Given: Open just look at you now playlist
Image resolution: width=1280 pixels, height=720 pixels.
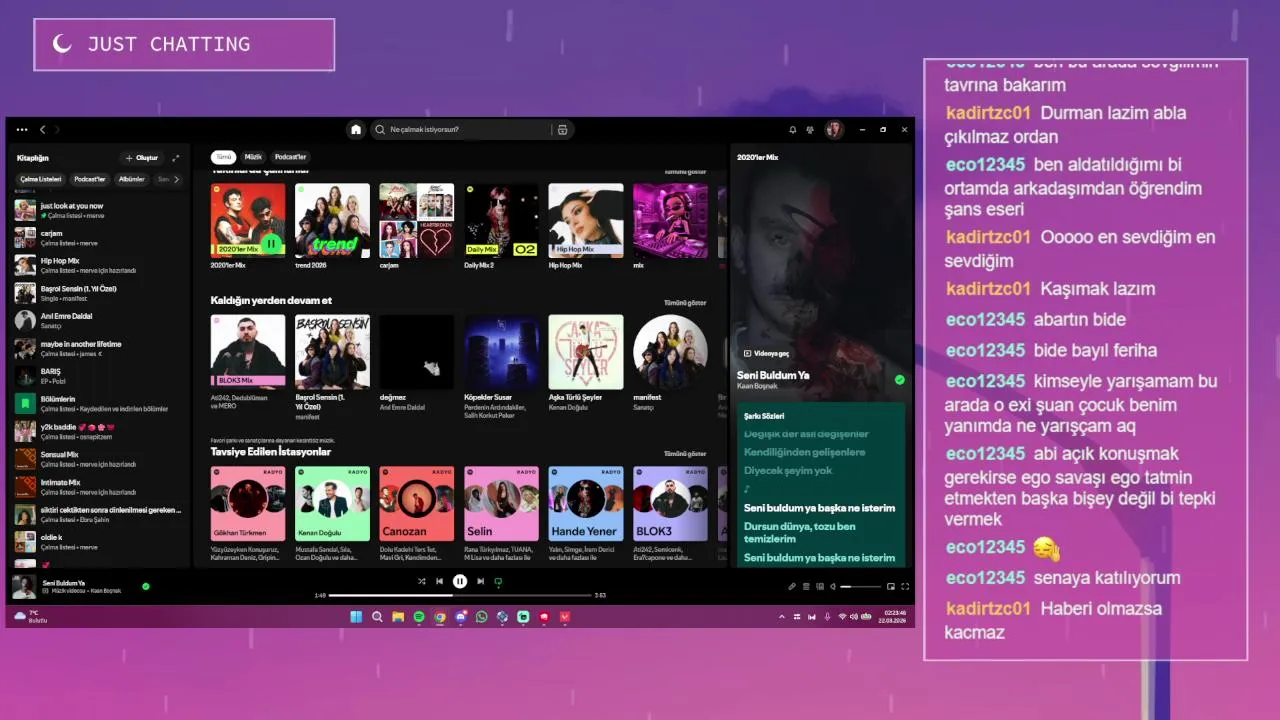Looking at the screenshot, I should 98,210.
